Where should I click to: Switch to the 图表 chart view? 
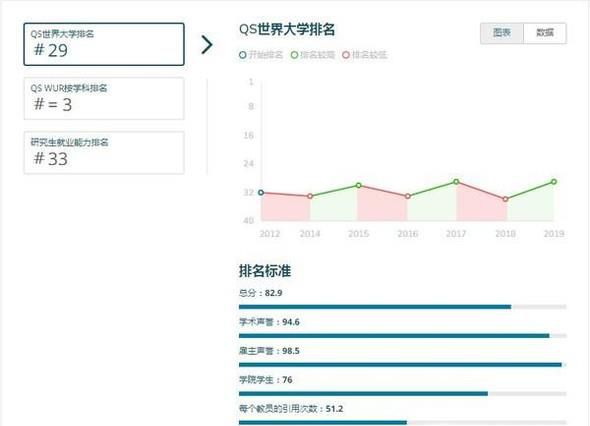502,33
